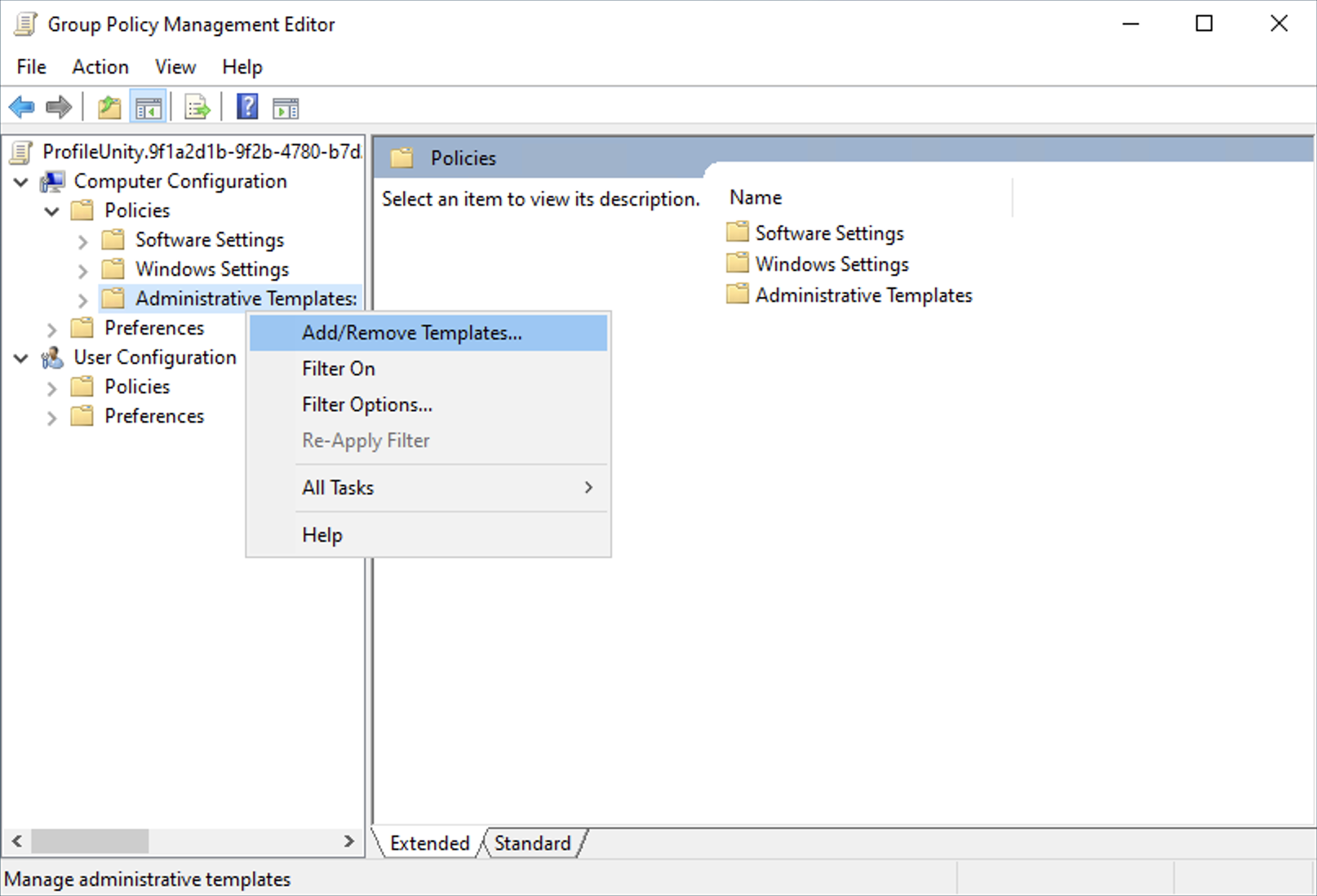Screen dimensions: 1317x896
Task: Select Filter On in context menu
Action: [x=339, y=369]
